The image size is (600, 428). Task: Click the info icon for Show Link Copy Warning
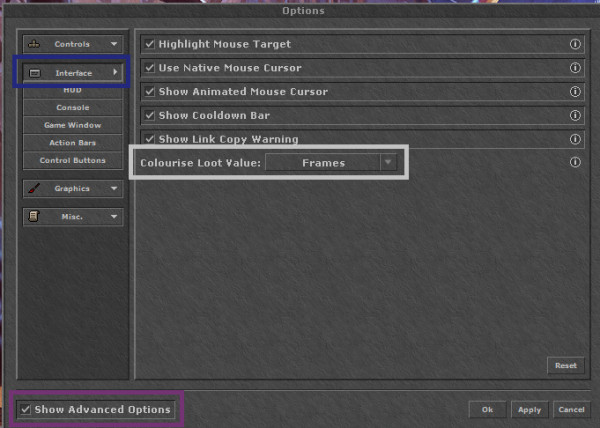575,139
